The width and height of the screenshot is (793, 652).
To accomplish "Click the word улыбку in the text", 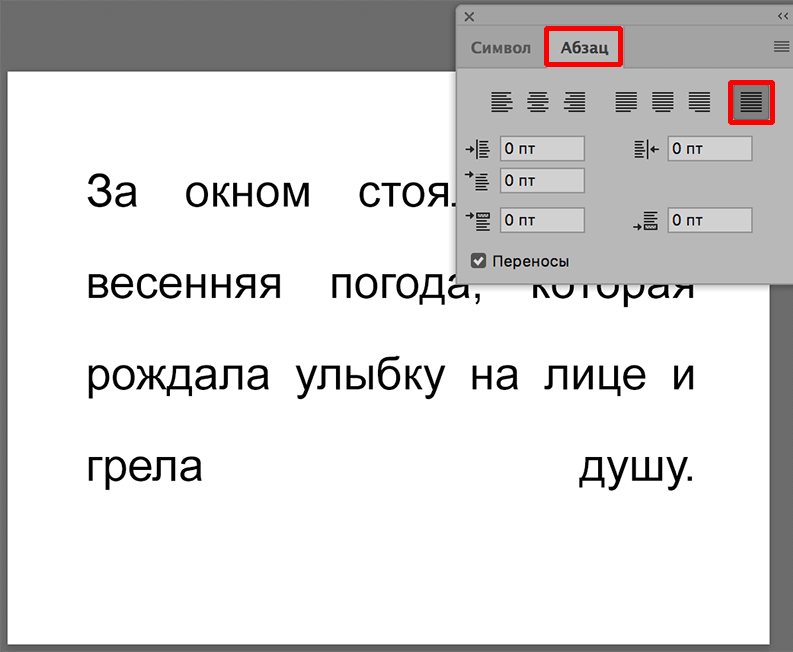I will [370, 377].
